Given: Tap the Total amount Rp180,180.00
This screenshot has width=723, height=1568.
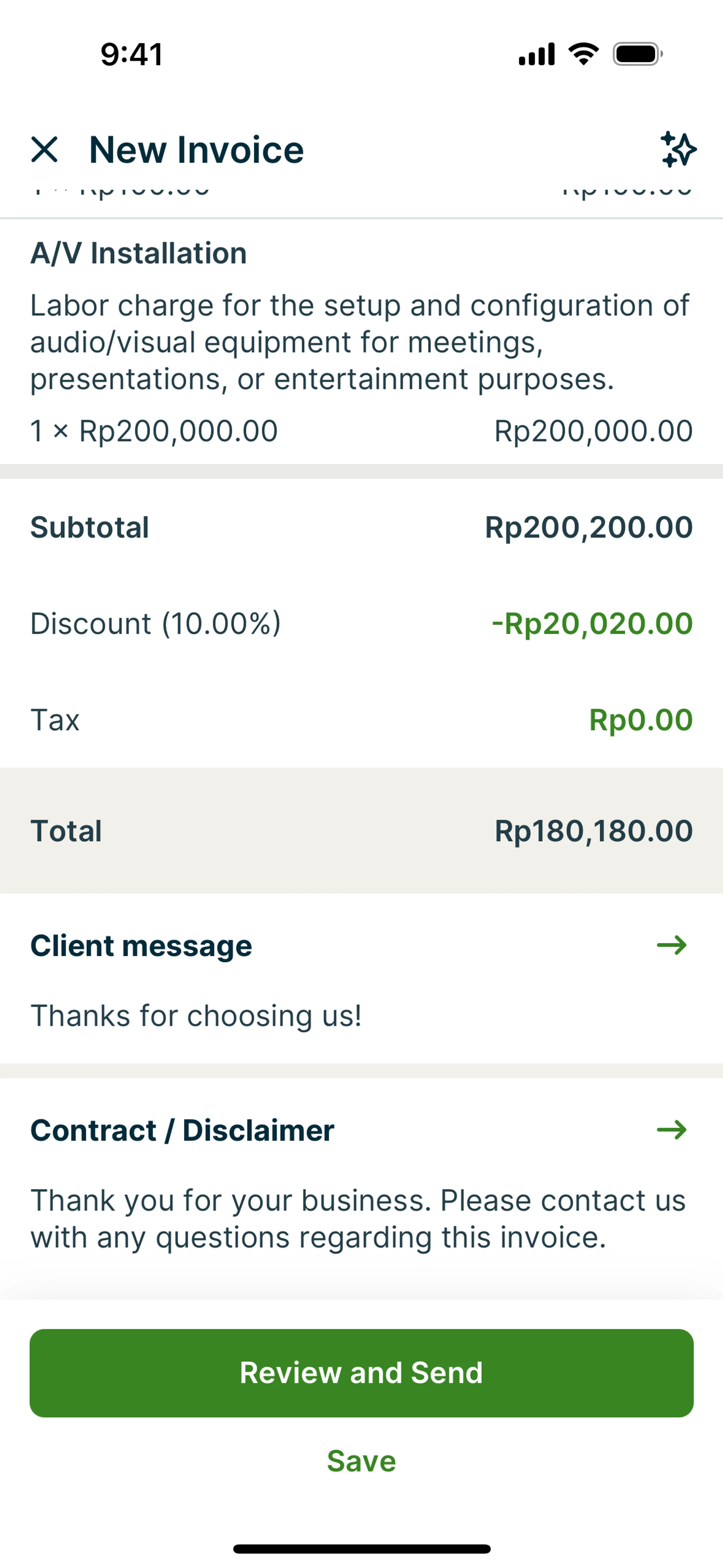Looking at the screenshot, I should [x=593, y=831].
